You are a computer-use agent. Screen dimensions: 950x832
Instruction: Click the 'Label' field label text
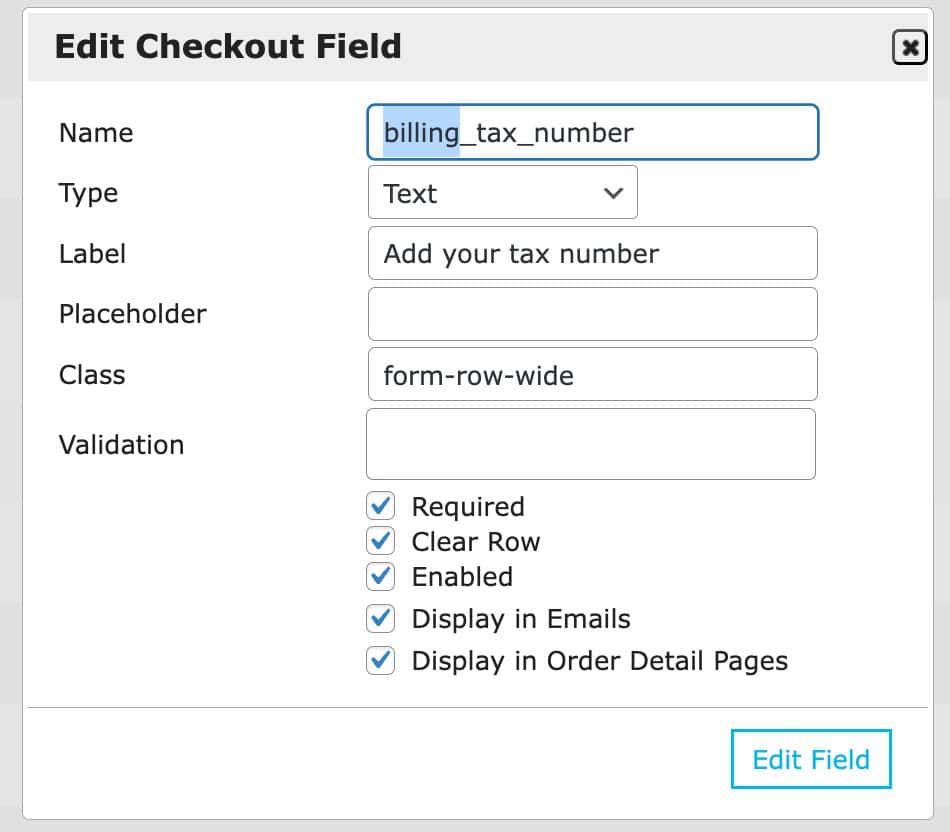click(x=92, y=254)
